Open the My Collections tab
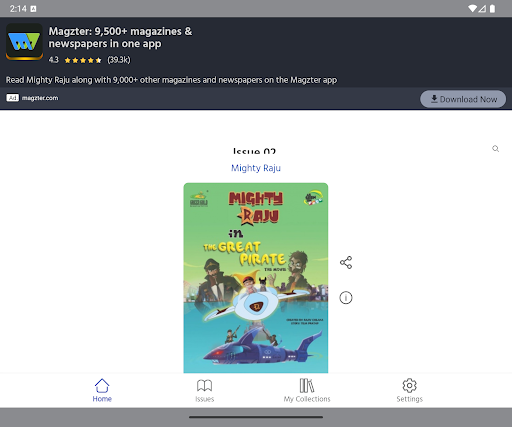This screenshot has height=427, width=512. 307,390
